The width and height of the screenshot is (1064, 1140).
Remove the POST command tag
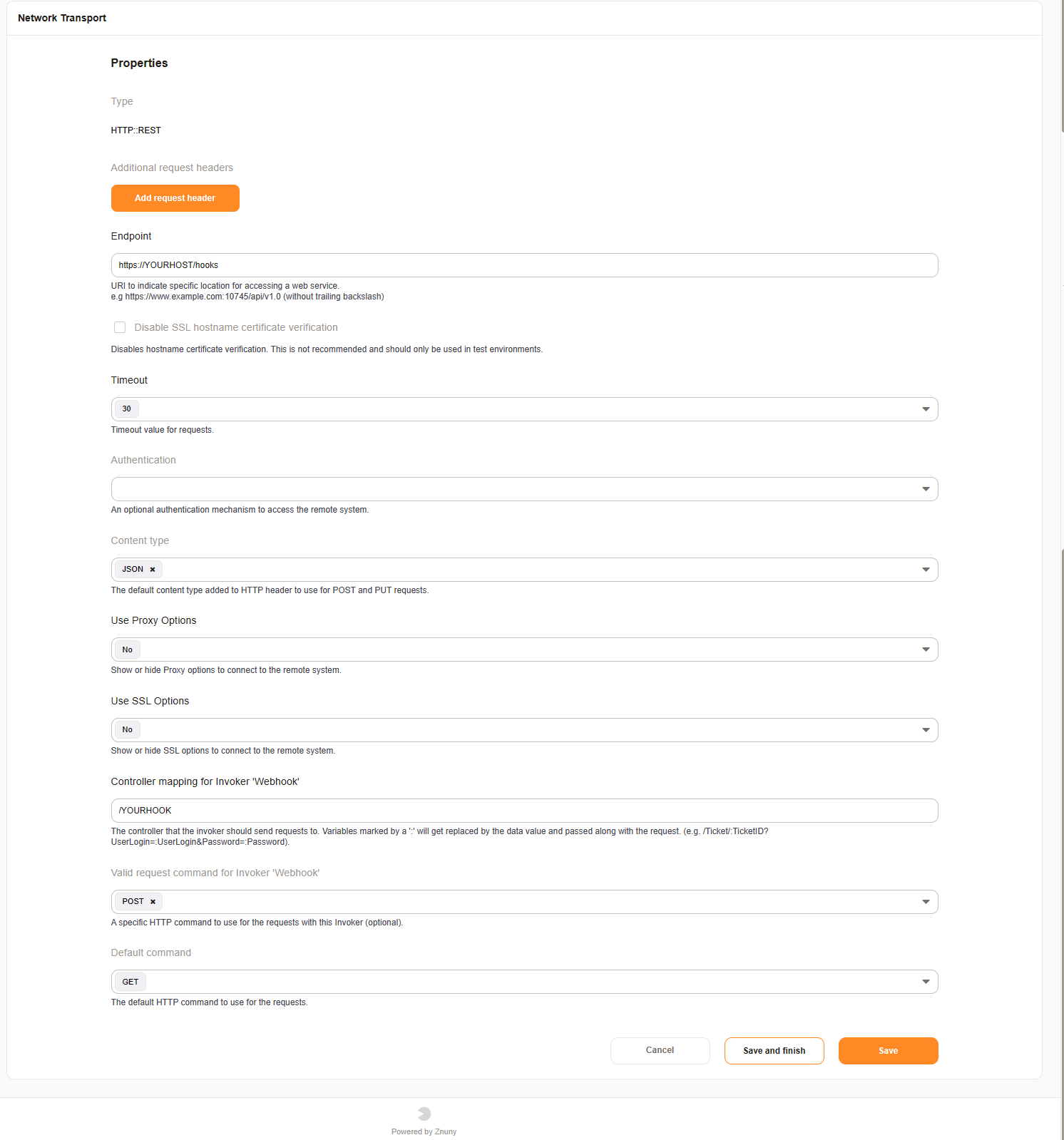pos(153,902)
